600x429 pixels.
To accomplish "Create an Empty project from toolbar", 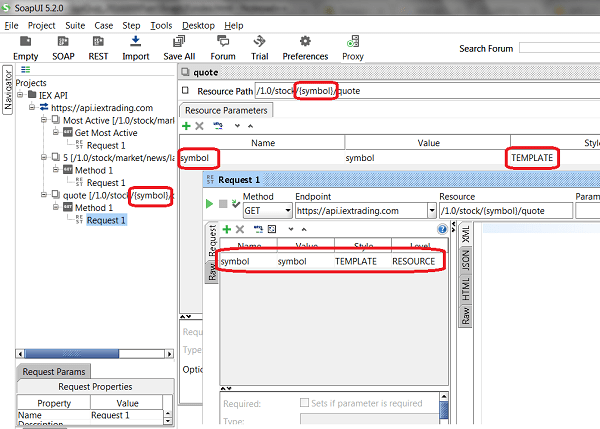I will [26, 48].
